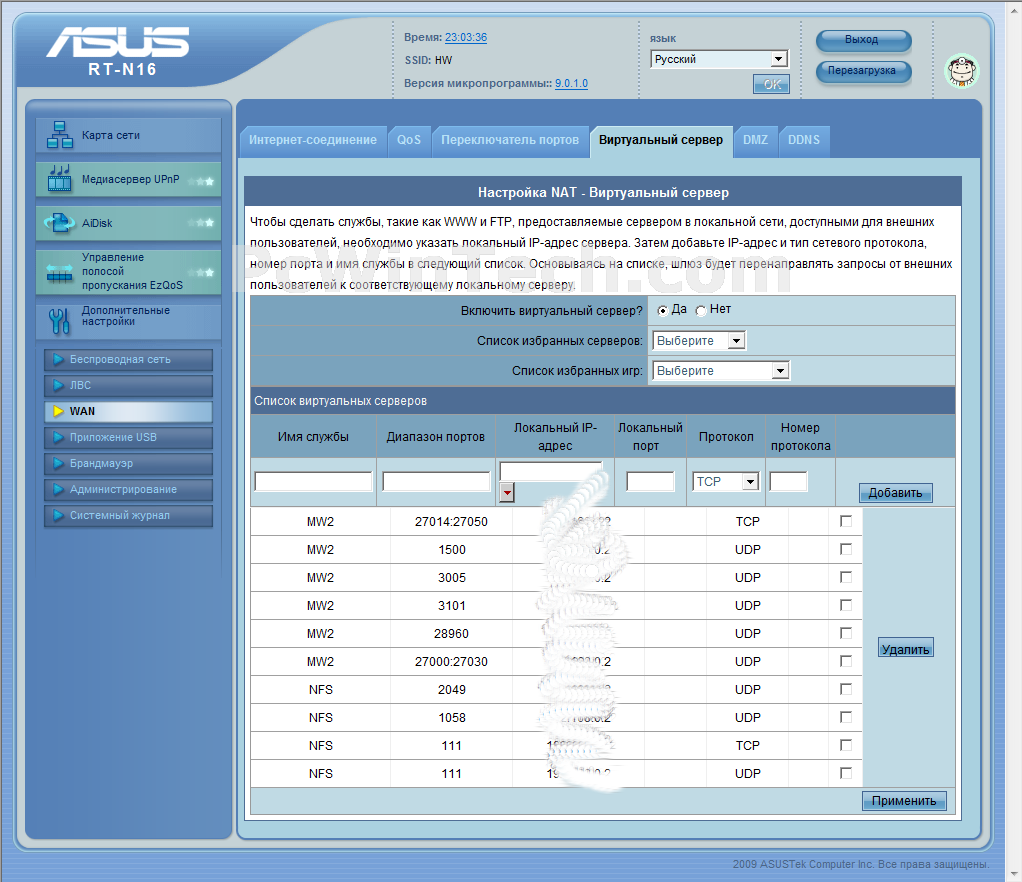Check the NFS port 2049 row
1022x882 pixels.
tap(846, 689)
